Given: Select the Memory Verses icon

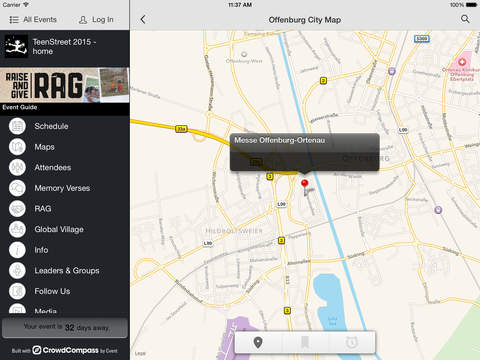Looking at the screenshot, I should coord(17,188).
